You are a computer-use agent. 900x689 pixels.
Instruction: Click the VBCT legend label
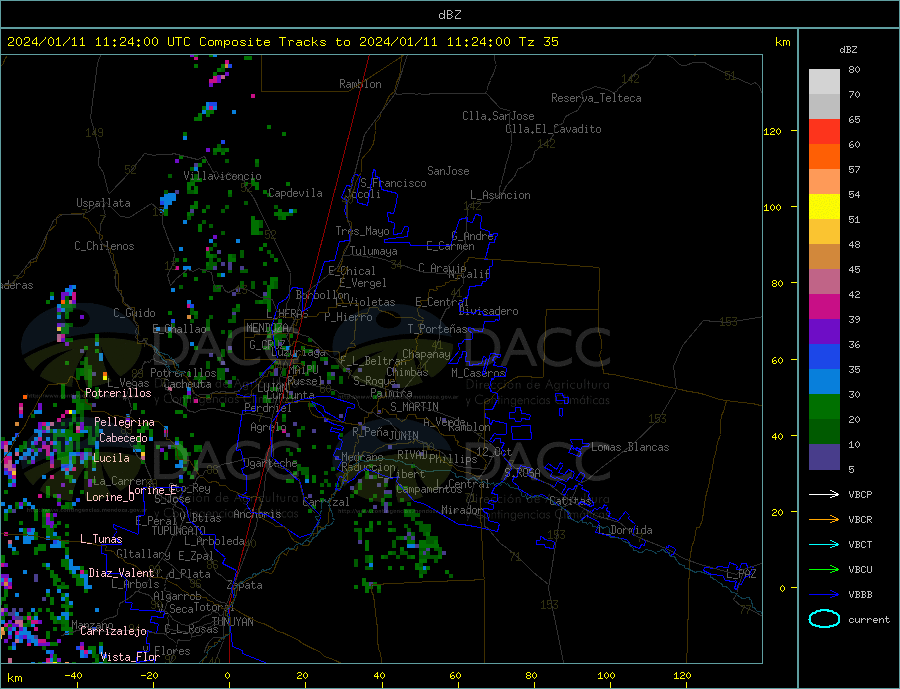tap(860, 544)
